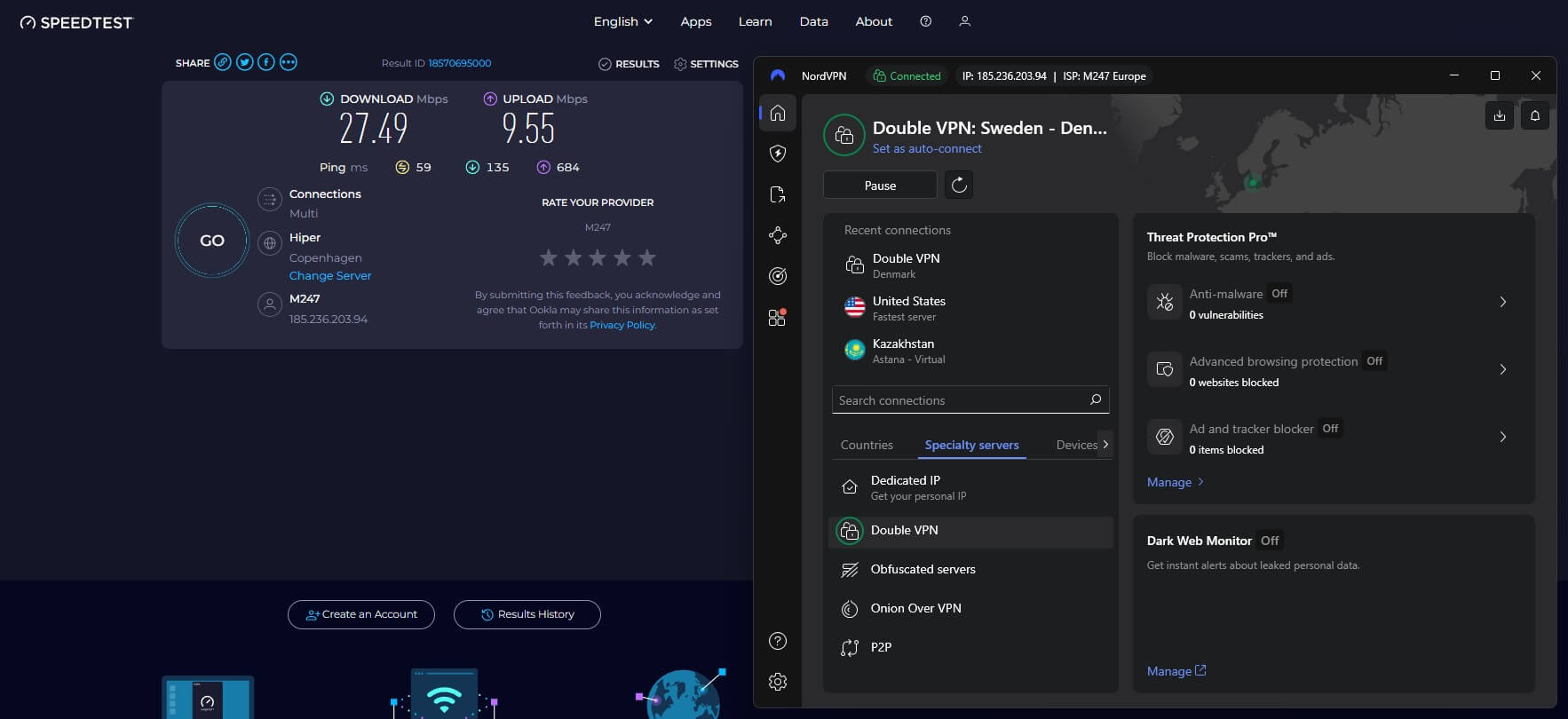Click the Ad and tracker blocker icon

[1165, 437]
